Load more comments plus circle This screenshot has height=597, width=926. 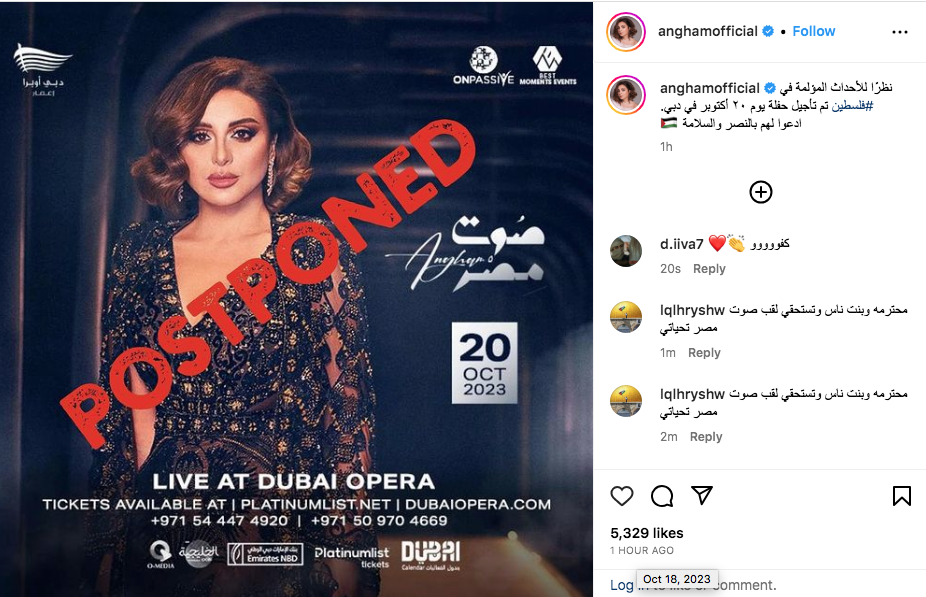[x=761, y=192]
